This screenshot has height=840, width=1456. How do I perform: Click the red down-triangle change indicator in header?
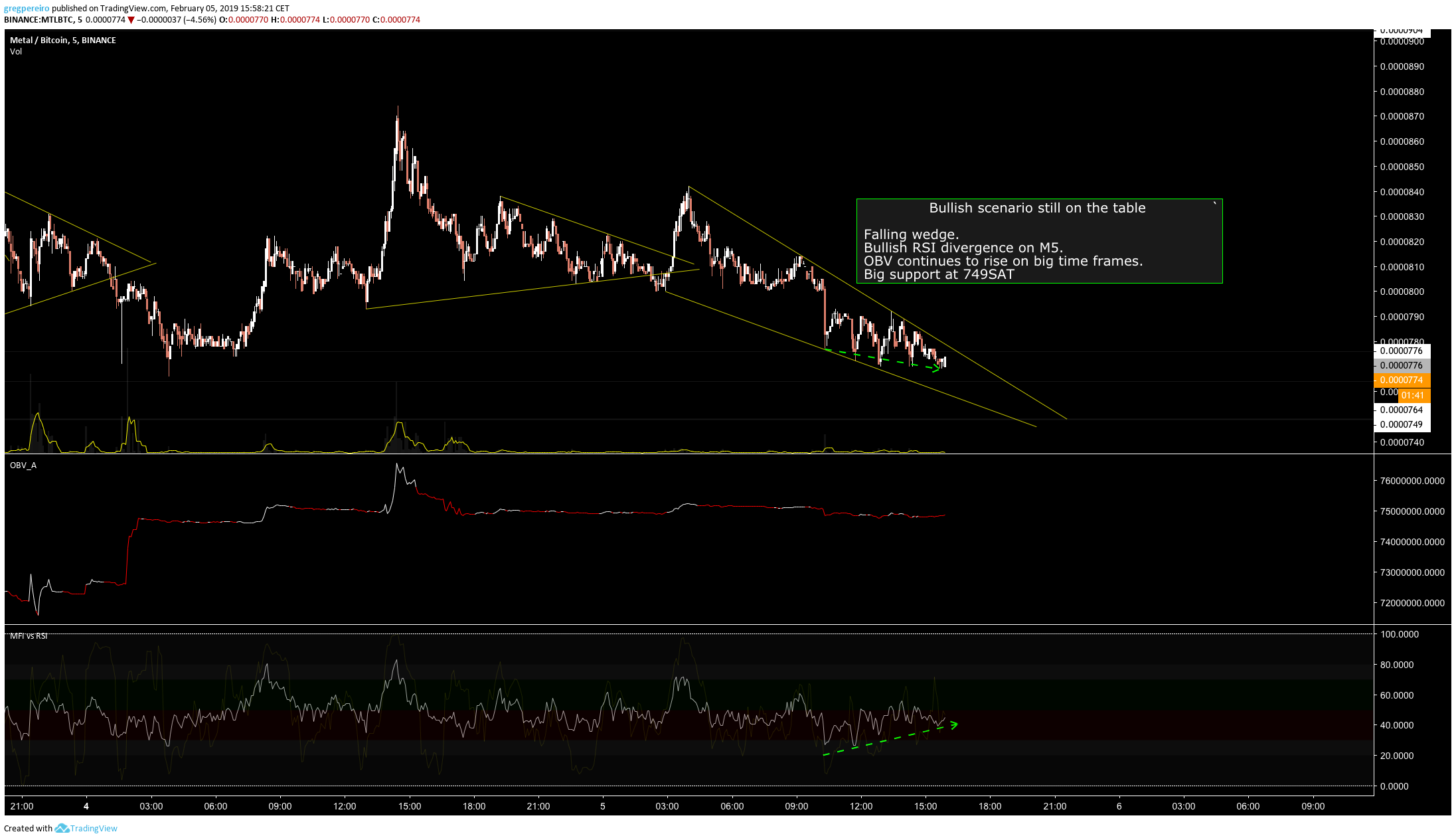131,20
